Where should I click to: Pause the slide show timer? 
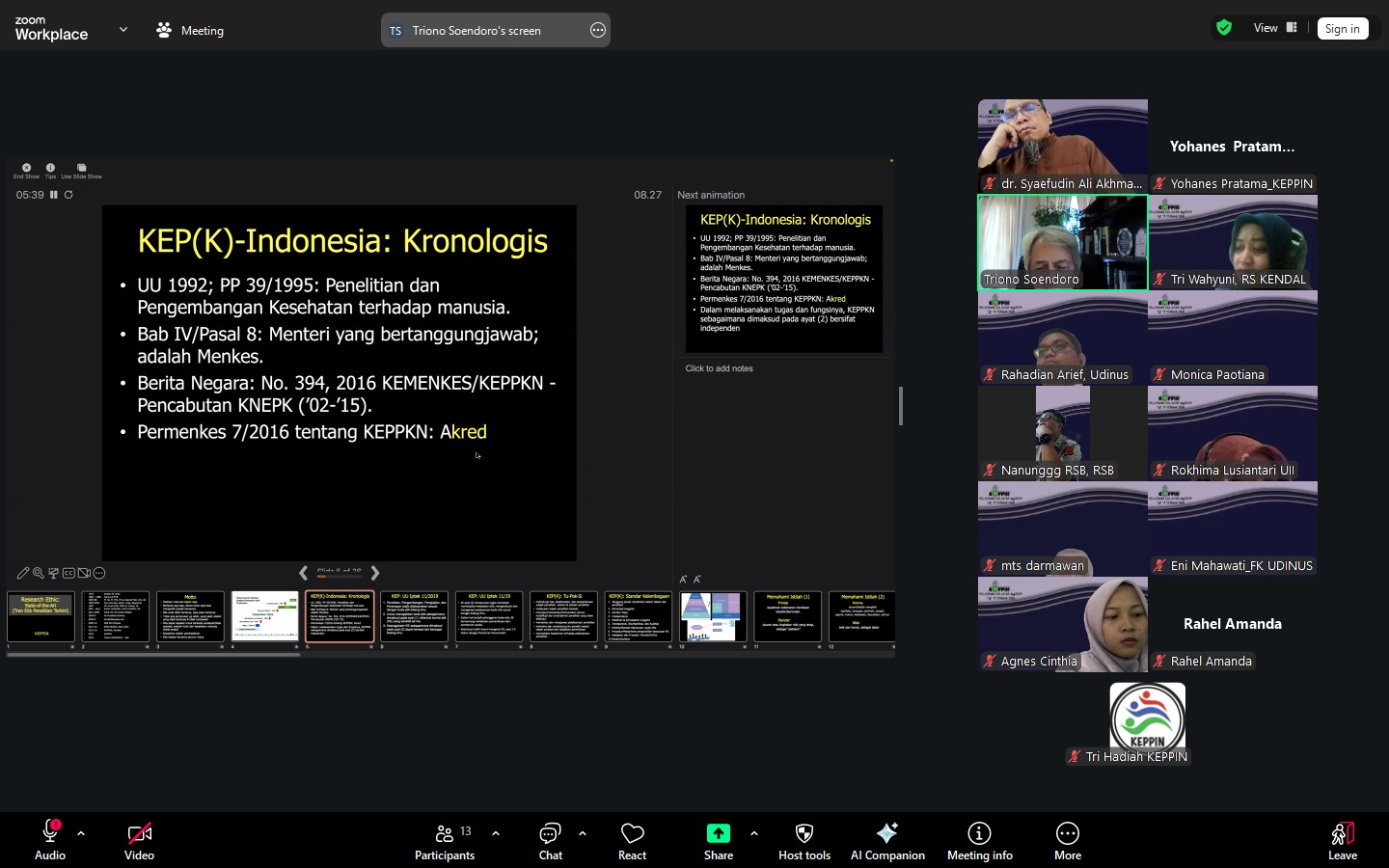coord(54,195)
